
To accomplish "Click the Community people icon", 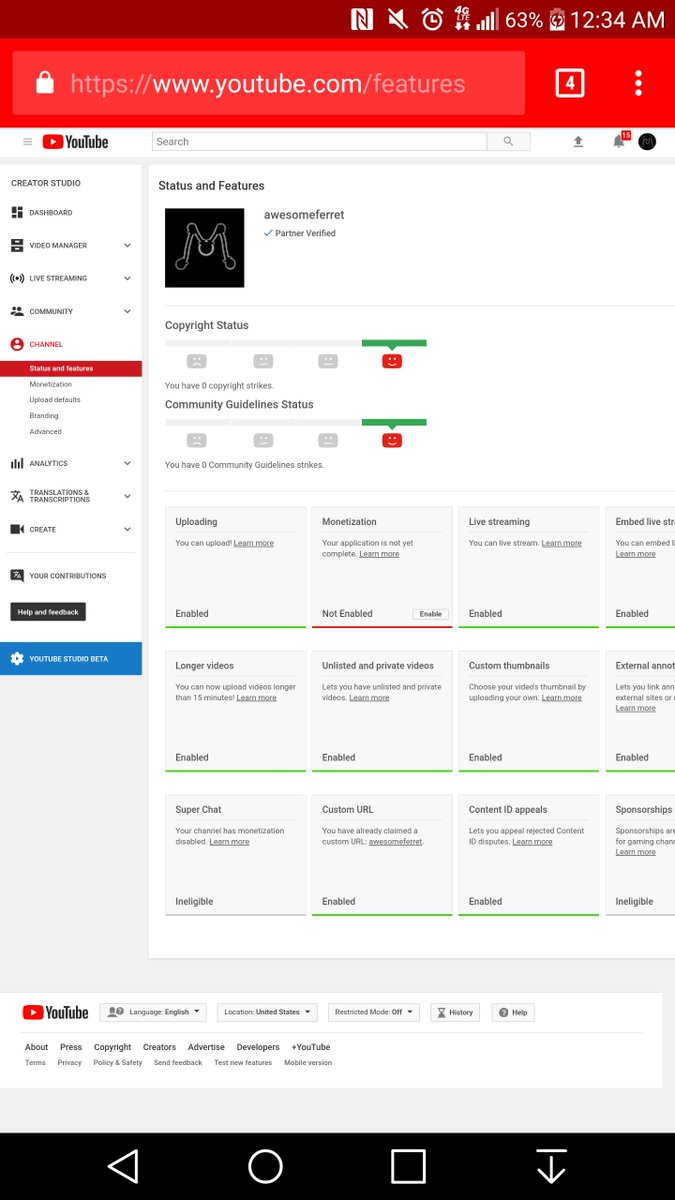I will (x=17, y=311).
